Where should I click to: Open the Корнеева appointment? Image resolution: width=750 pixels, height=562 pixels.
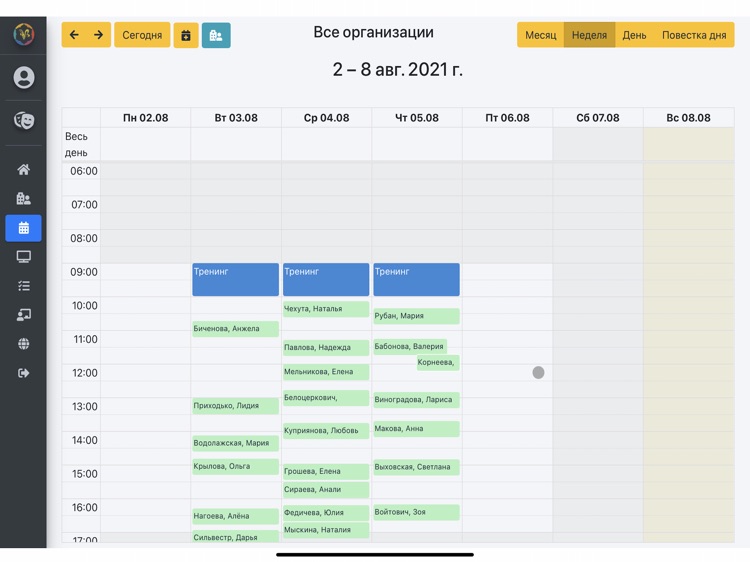[438, 363]
